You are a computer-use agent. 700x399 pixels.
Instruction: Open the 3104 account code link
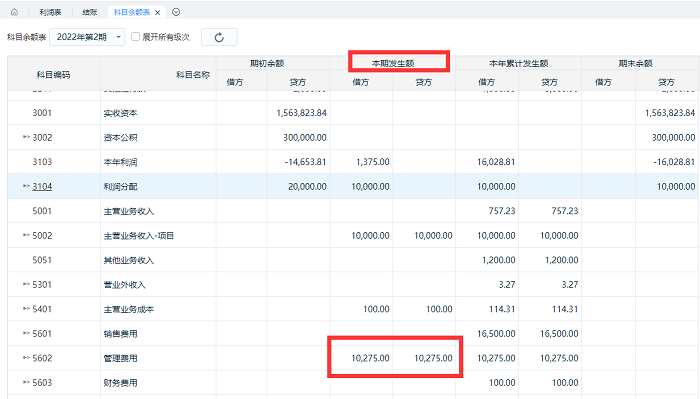[x=42, y=187]
